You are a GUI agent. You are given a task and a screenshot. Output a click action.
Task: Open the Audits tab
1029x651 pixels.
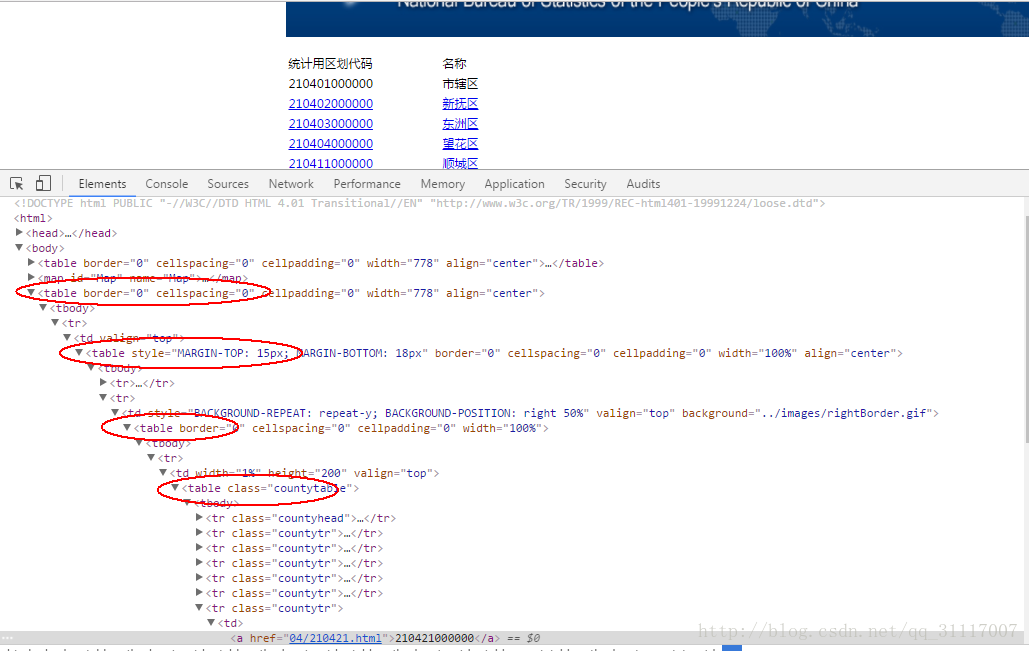tap(643, 184)
